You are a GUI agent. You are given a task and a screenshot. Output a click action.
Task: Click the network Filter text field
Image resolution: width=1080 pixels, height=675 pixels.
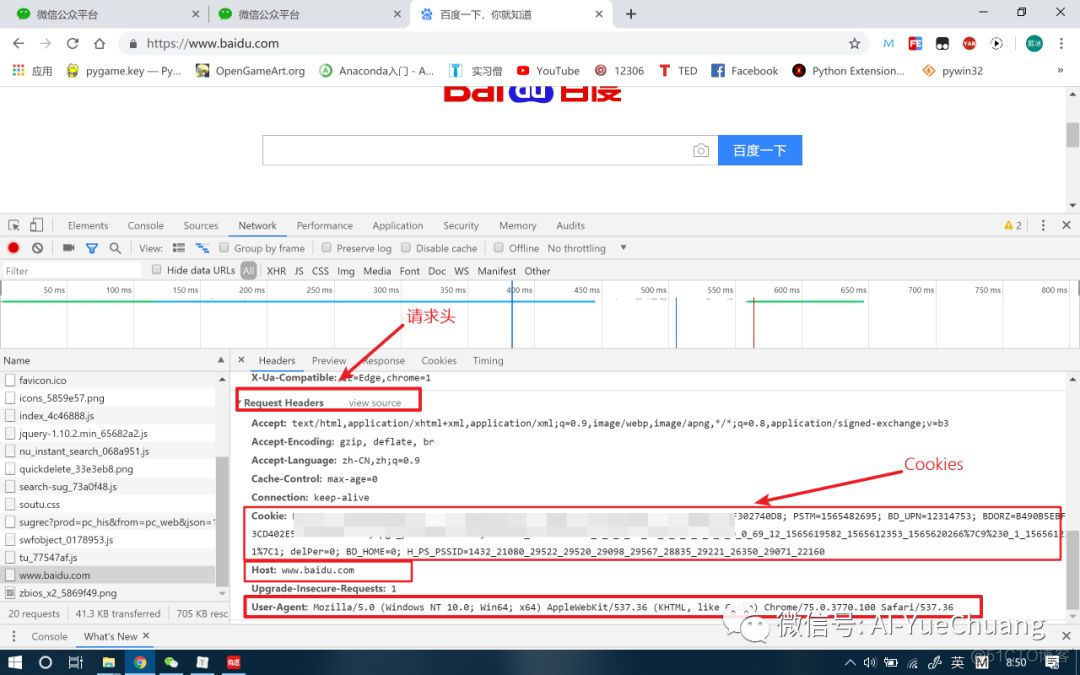click(x=72, y=271)
